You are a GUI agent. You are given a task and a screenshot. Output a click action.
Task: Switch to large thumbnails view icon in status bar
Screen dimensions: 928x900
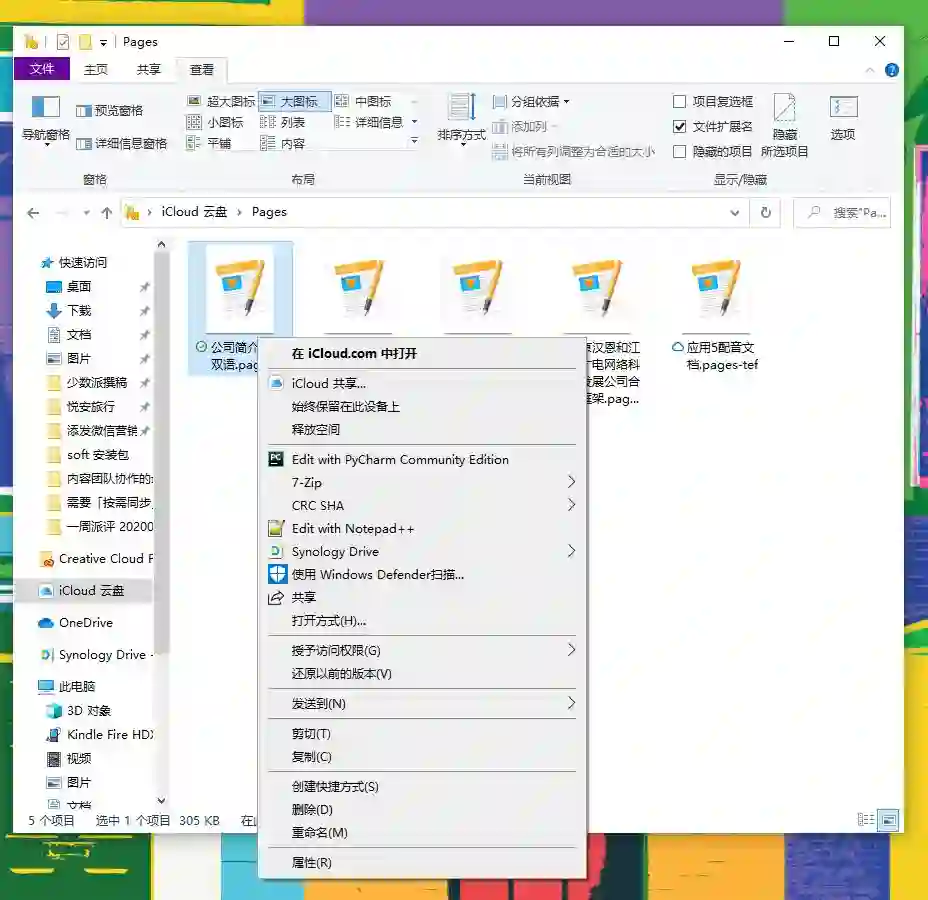(888, 820)
